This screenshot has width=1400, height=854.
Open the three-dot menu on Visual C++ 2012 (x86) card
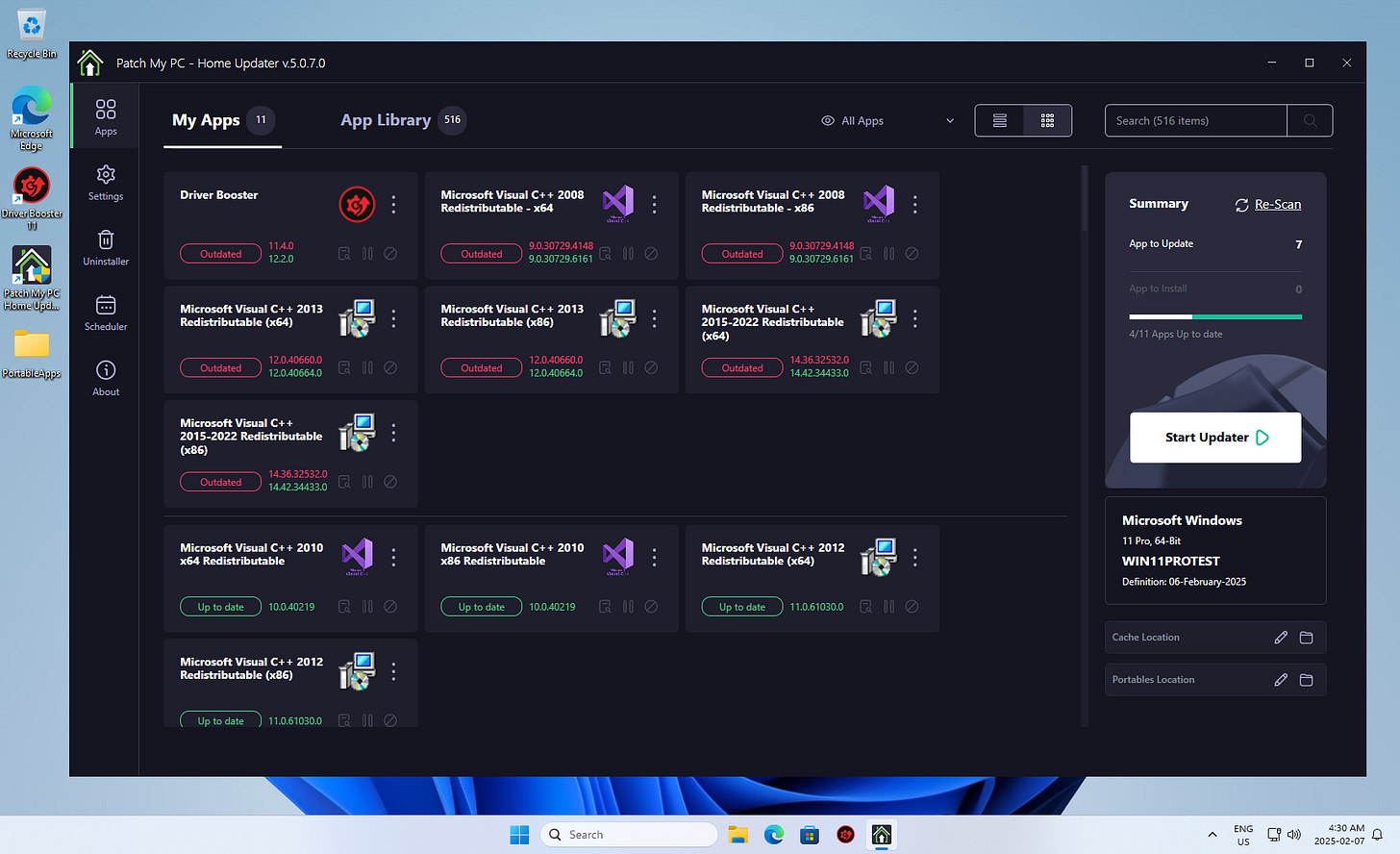[x=393, y=671]
